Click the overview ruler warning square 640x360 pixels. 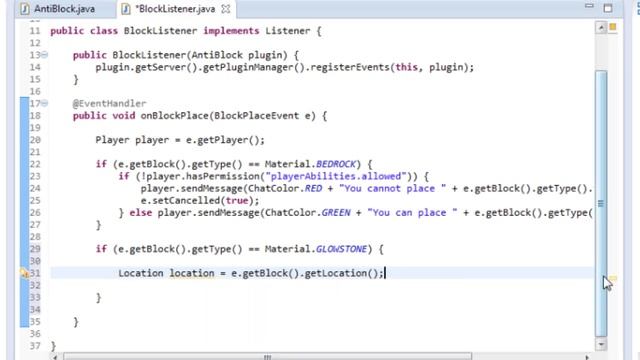[613, 27]
